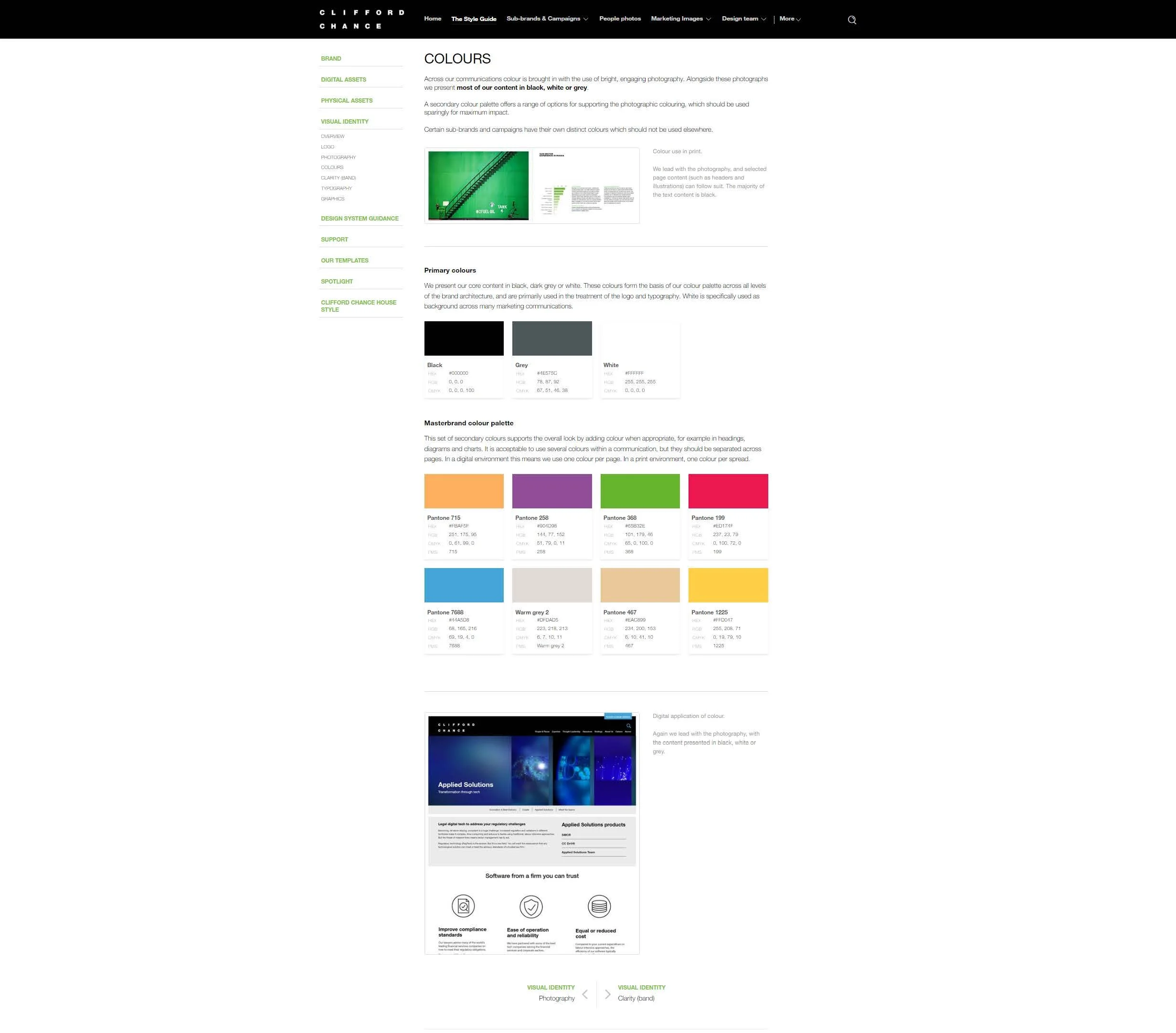
Task: Click the blue Pantone 7688 swatch
Action: pyautogui.click(x=464, y=585)
